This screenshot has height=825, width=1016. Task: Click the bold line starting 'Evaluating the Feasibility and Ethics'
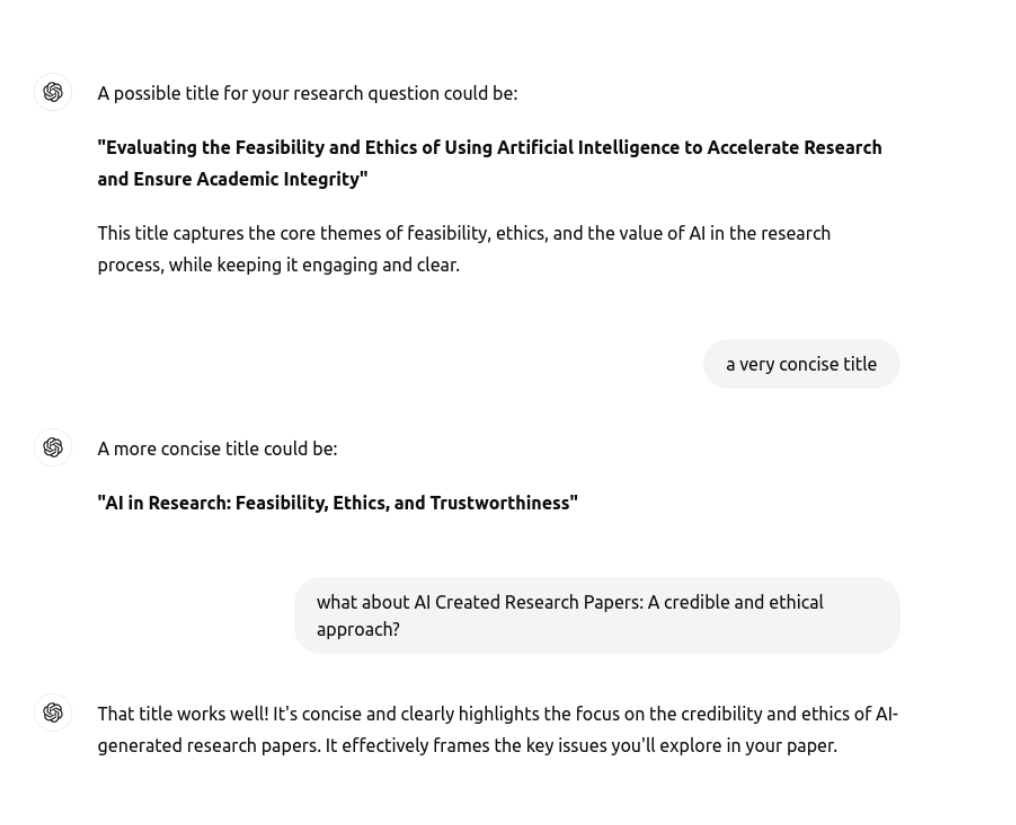point(489,148)
